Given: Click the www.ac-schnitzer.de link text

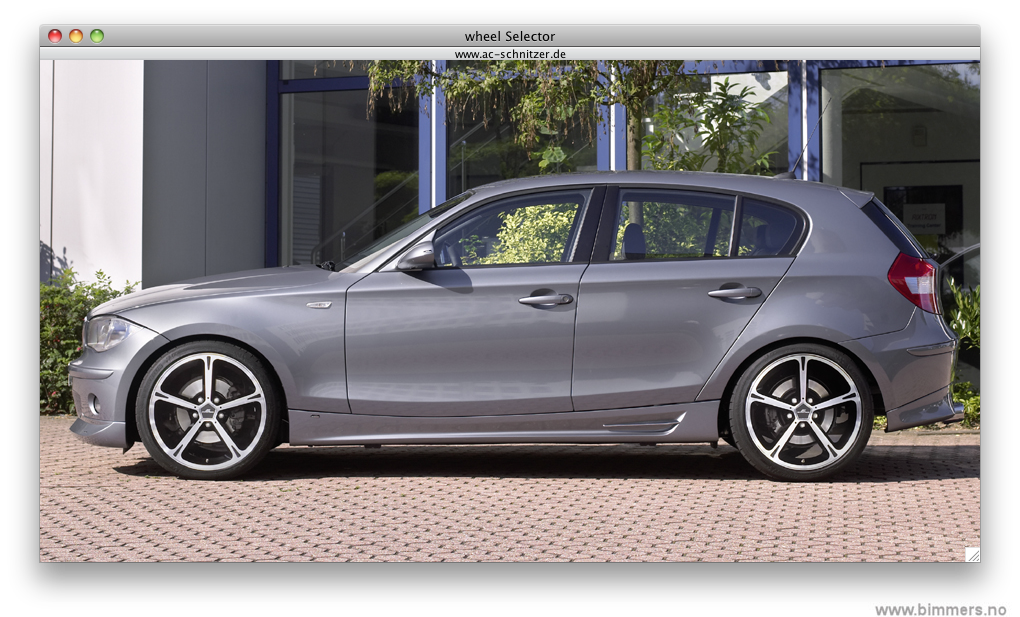Looking at the screenshot, I should tap(510, 54).
